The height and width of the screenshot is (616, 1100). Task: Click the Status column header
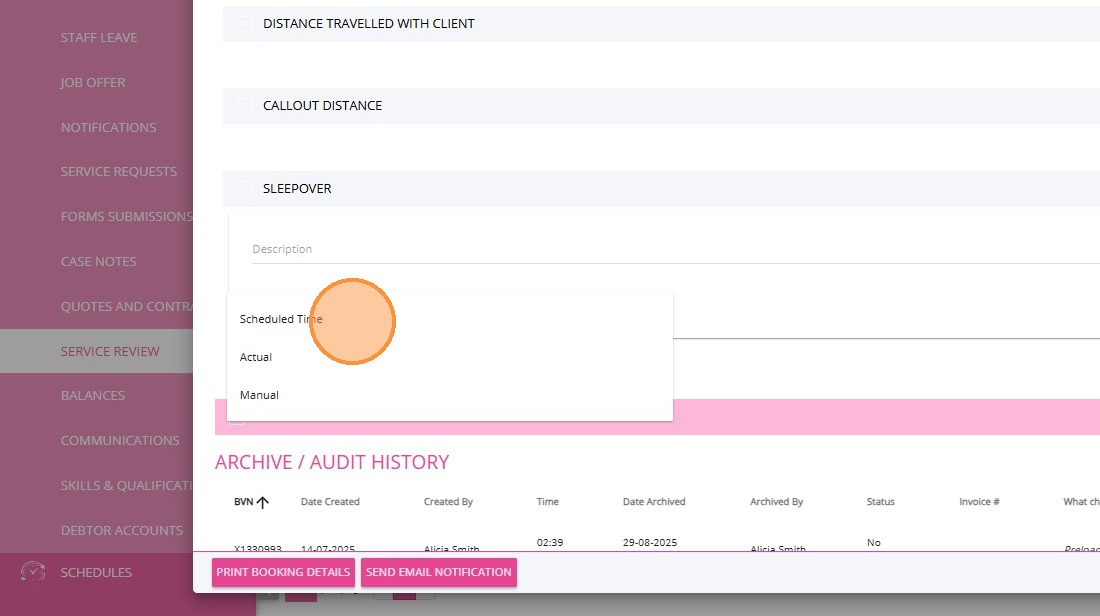coord(880,502)
